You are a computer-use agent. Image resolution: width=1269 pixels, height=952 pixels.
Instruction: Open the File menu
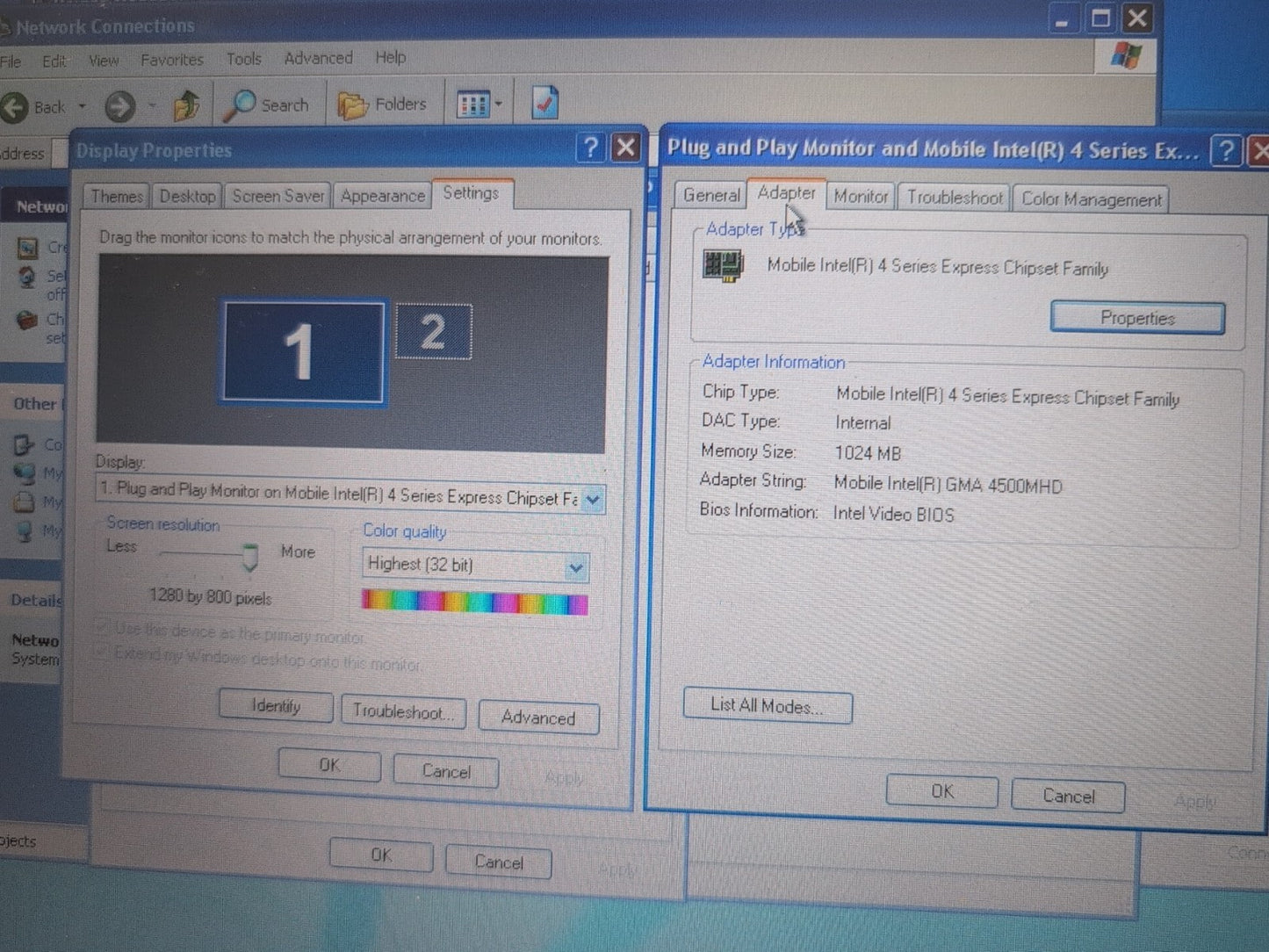click(11, 61)
